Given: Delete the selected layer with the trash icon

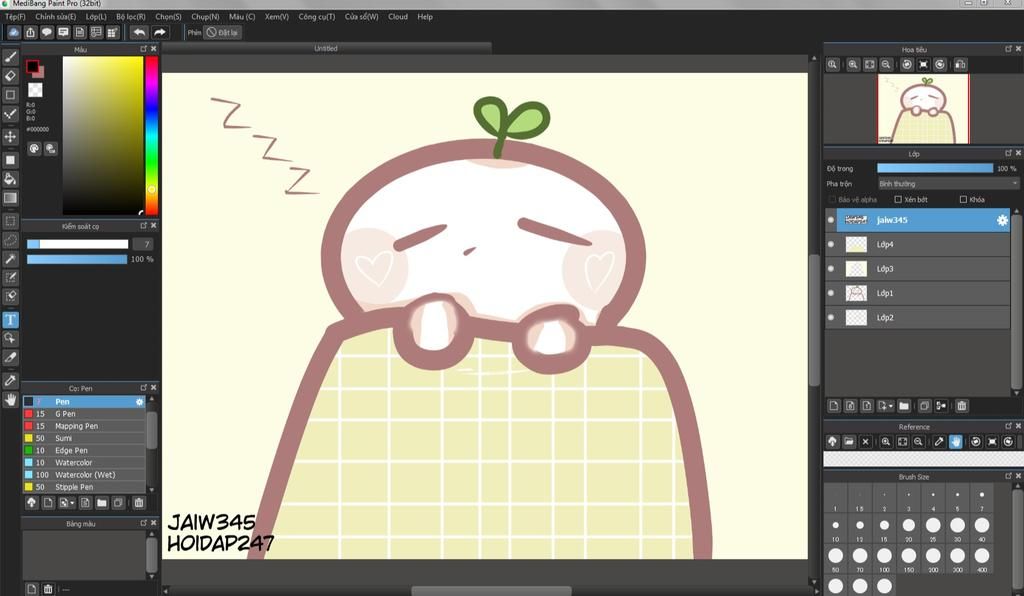Looking at the screenshot, I should click(962, 406).
